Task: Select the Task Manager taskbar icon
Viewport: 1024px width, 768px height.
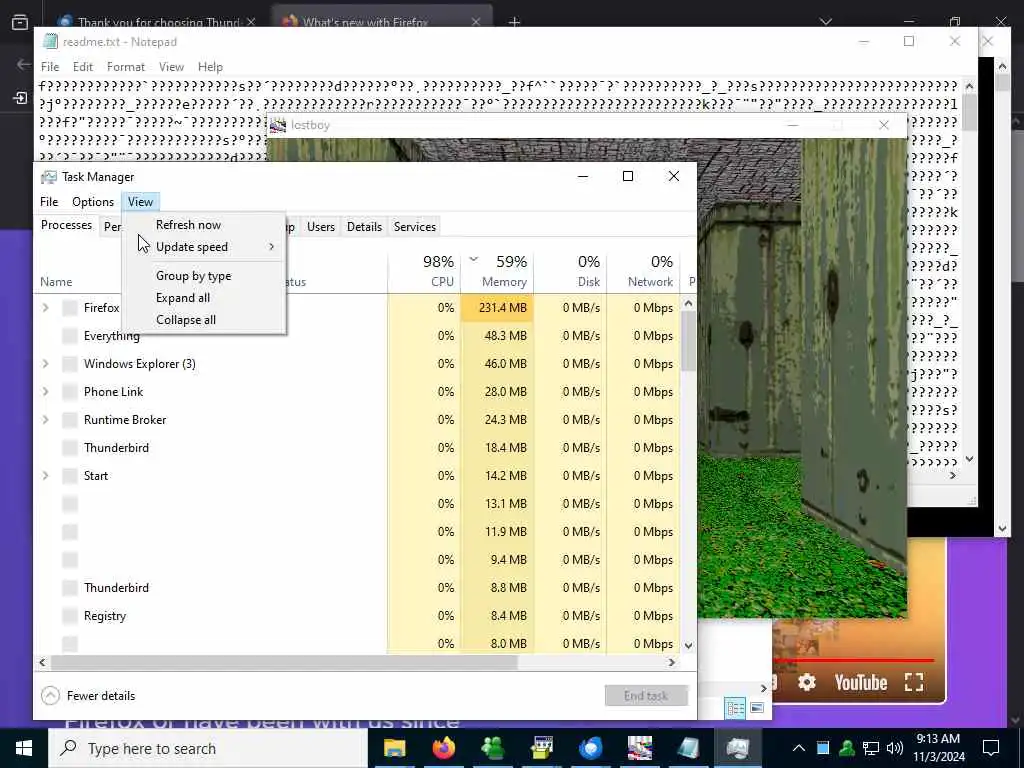Action: pos(737,748)
